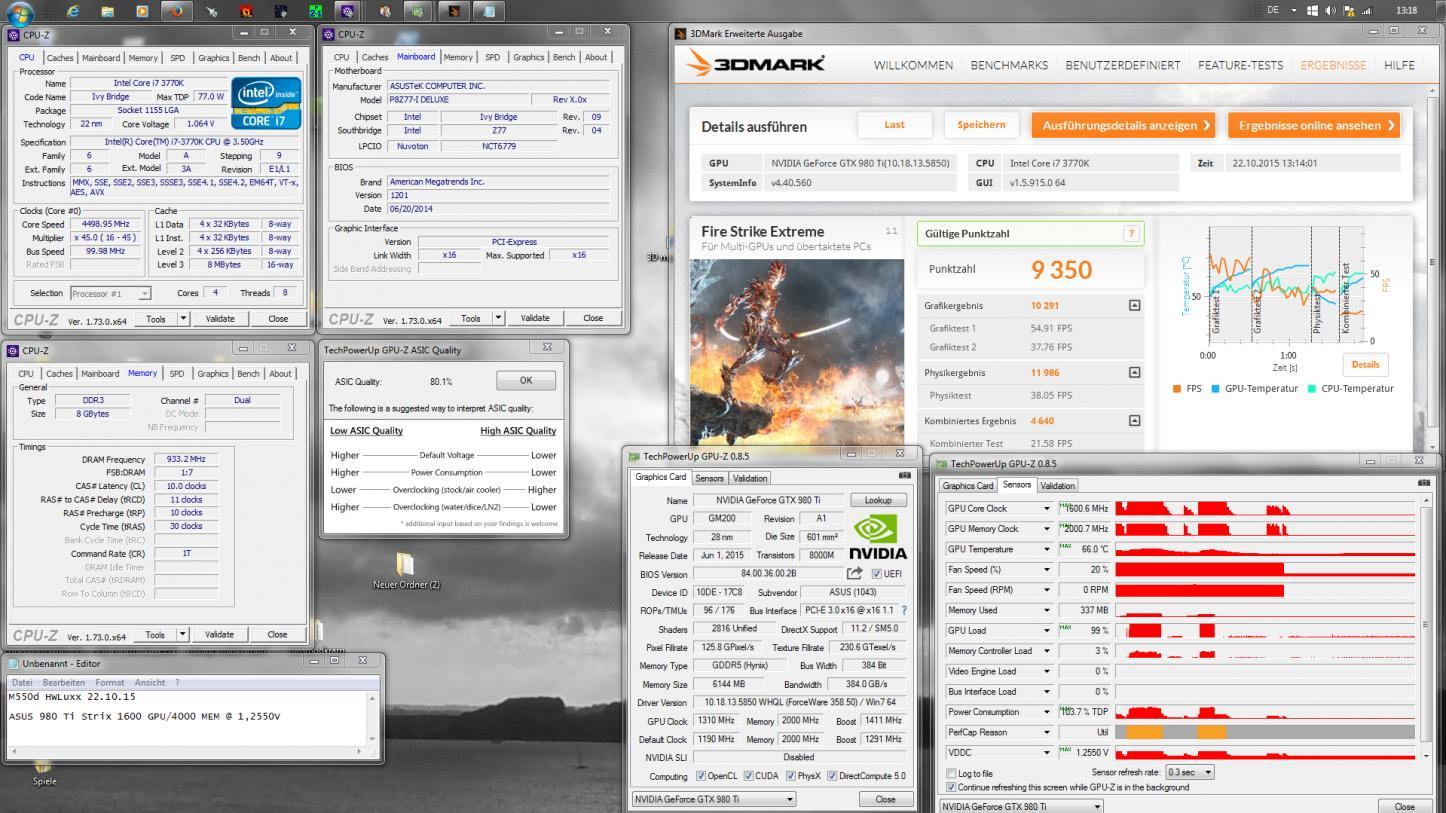1446x813 pixels.
Task: Open the PerfCap Reason sensor dropdown
Action: 1047,732
